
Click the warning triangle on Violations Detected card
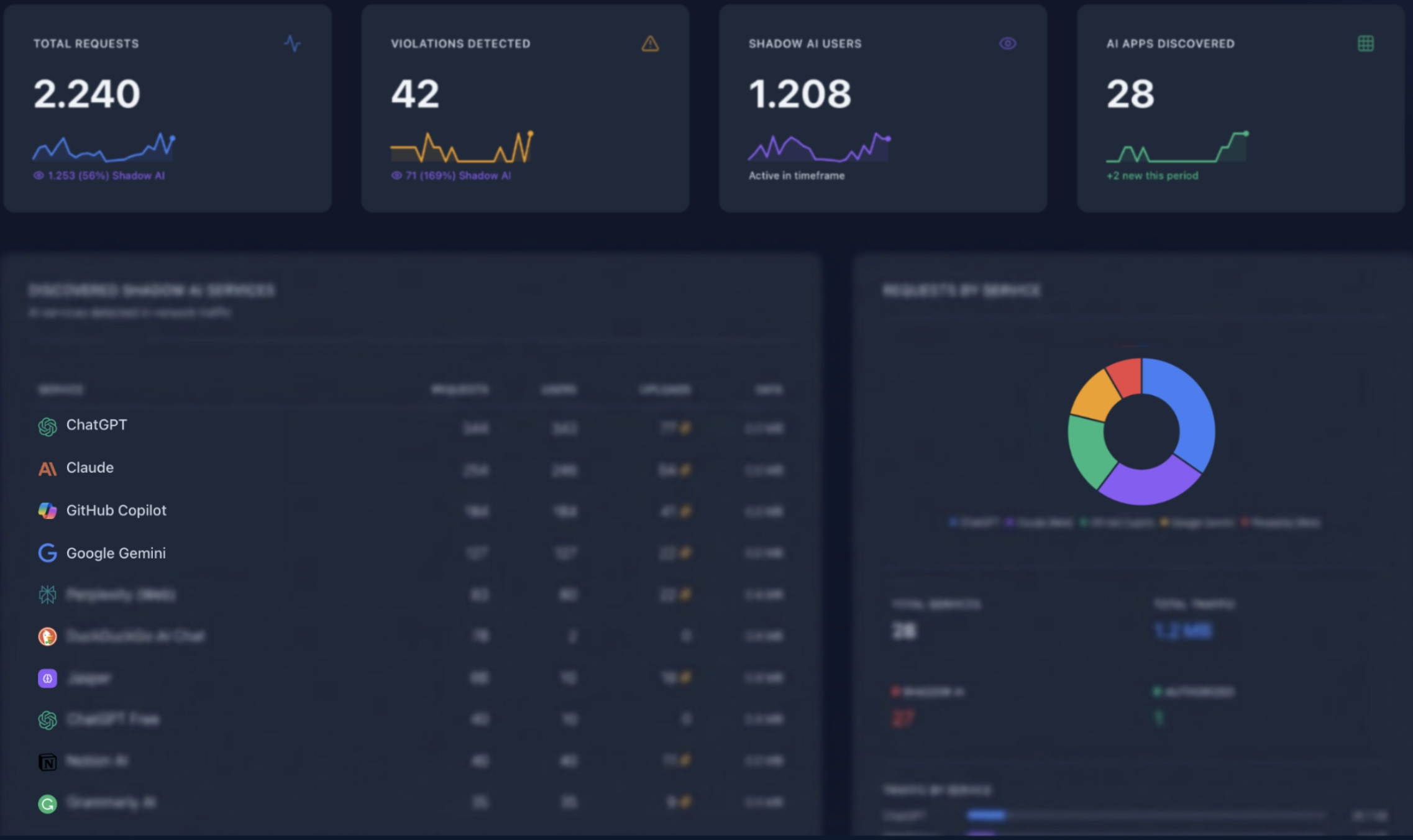click(x=649, y=43)
